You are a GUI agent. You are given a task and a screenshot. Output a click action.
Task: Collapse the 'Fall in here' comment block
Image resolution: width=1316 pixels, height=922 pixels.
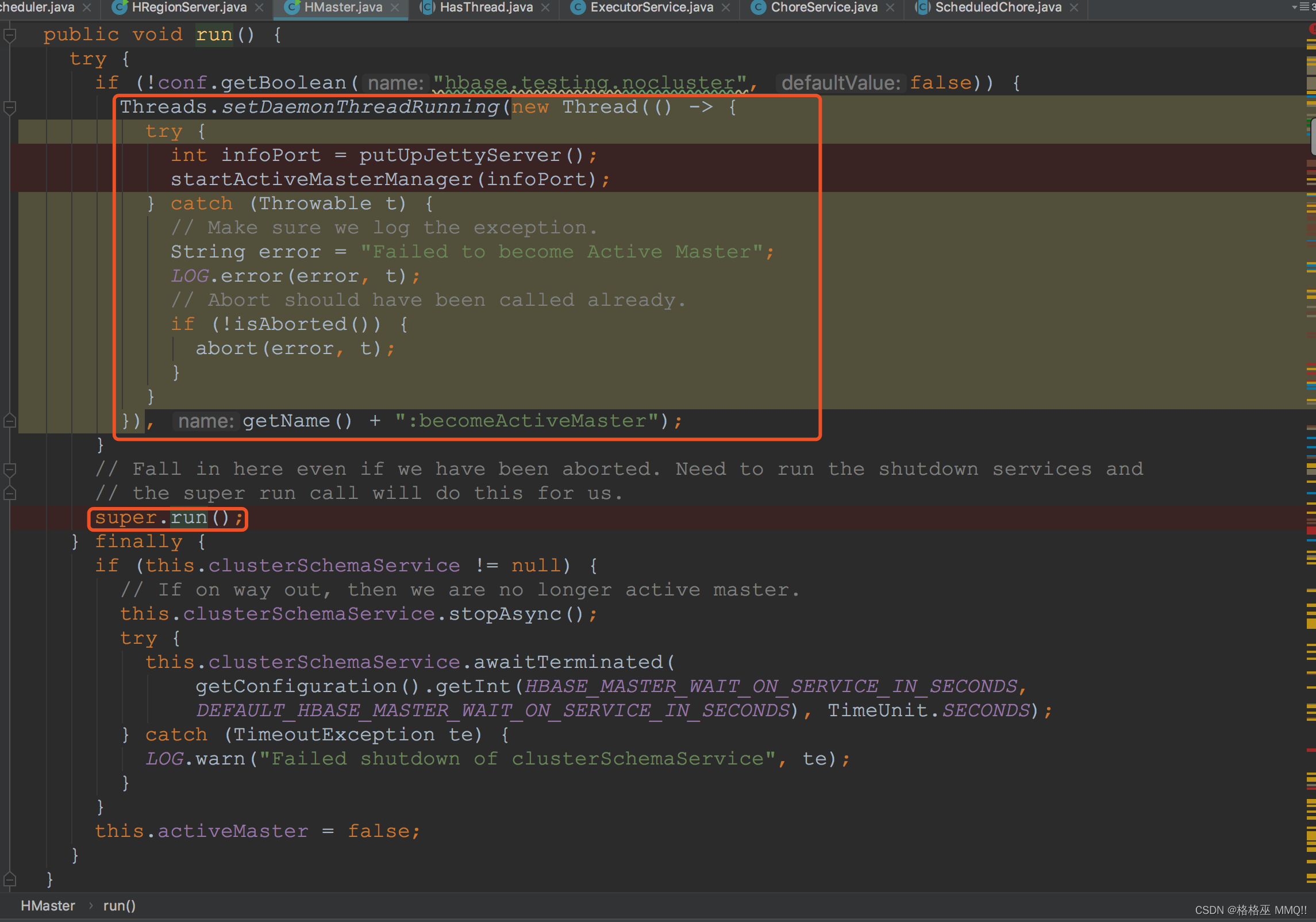[10, 470]
